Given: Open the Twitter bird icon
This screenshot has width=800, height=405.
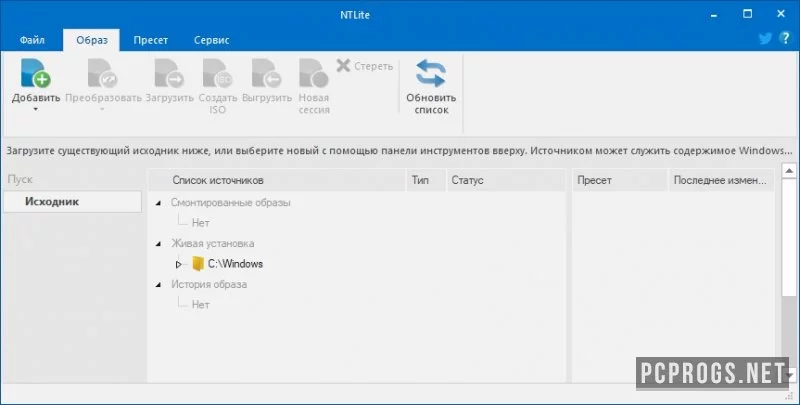Looking at the screenshot, I should [x=765, y=39].
